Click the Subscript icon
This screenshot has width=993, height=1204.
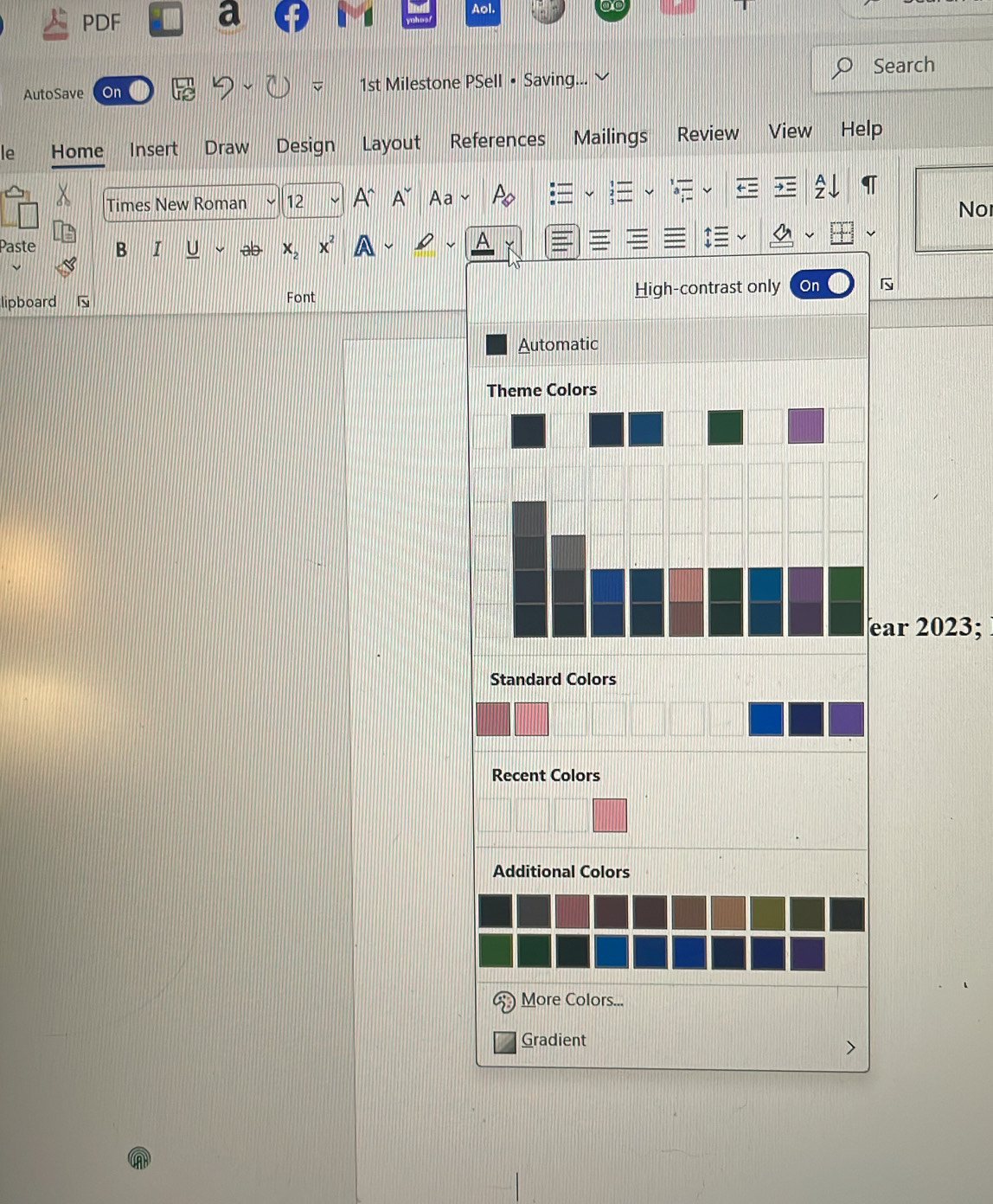pos(290,249)
